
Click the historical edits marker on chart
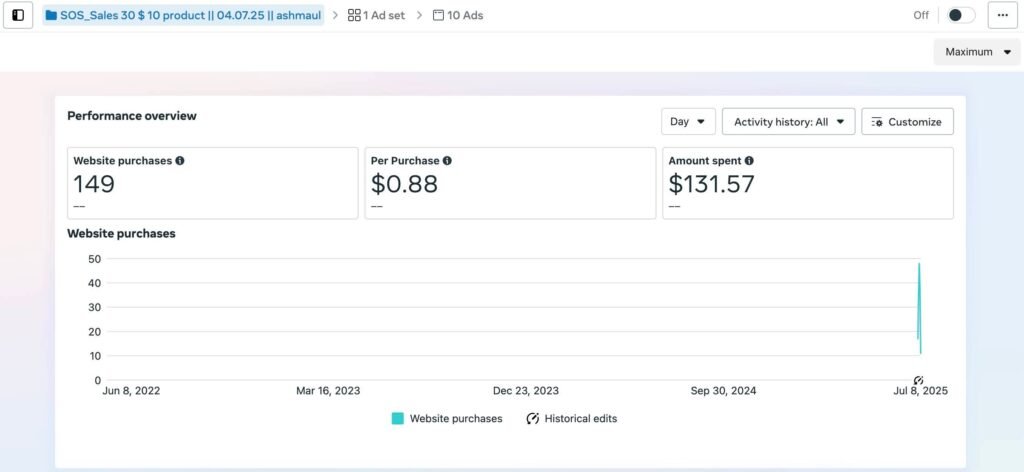918,380
